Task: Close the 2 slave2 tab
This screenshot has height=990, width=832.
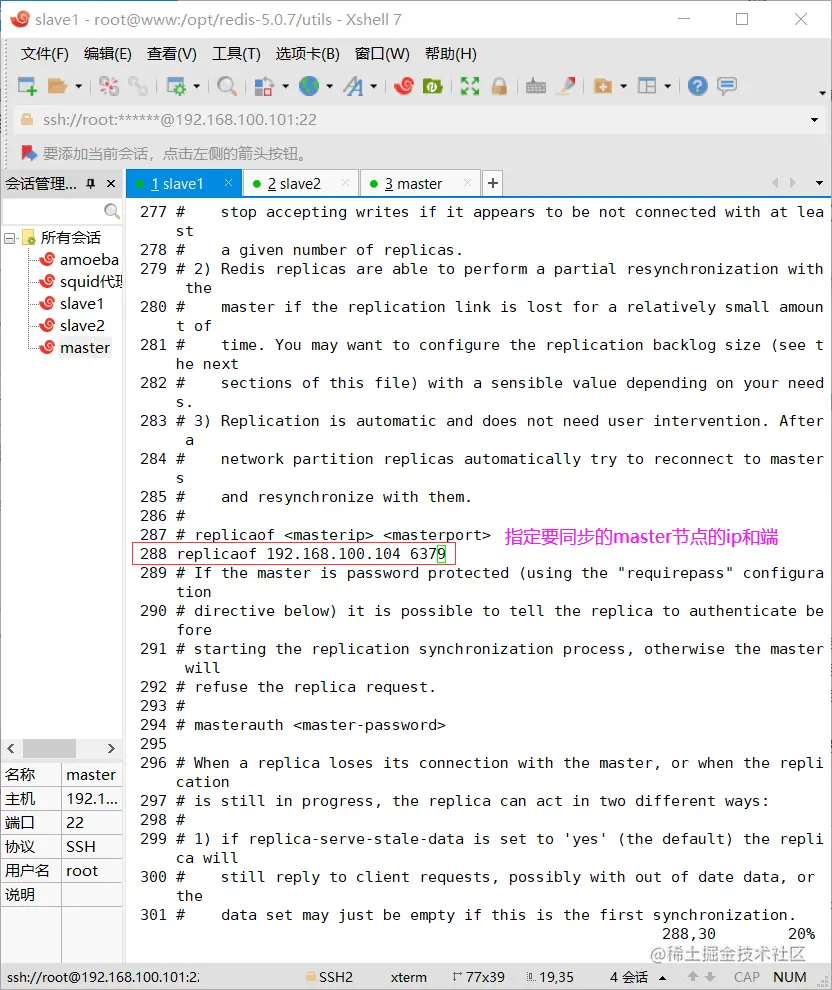Action: [345, 182]
